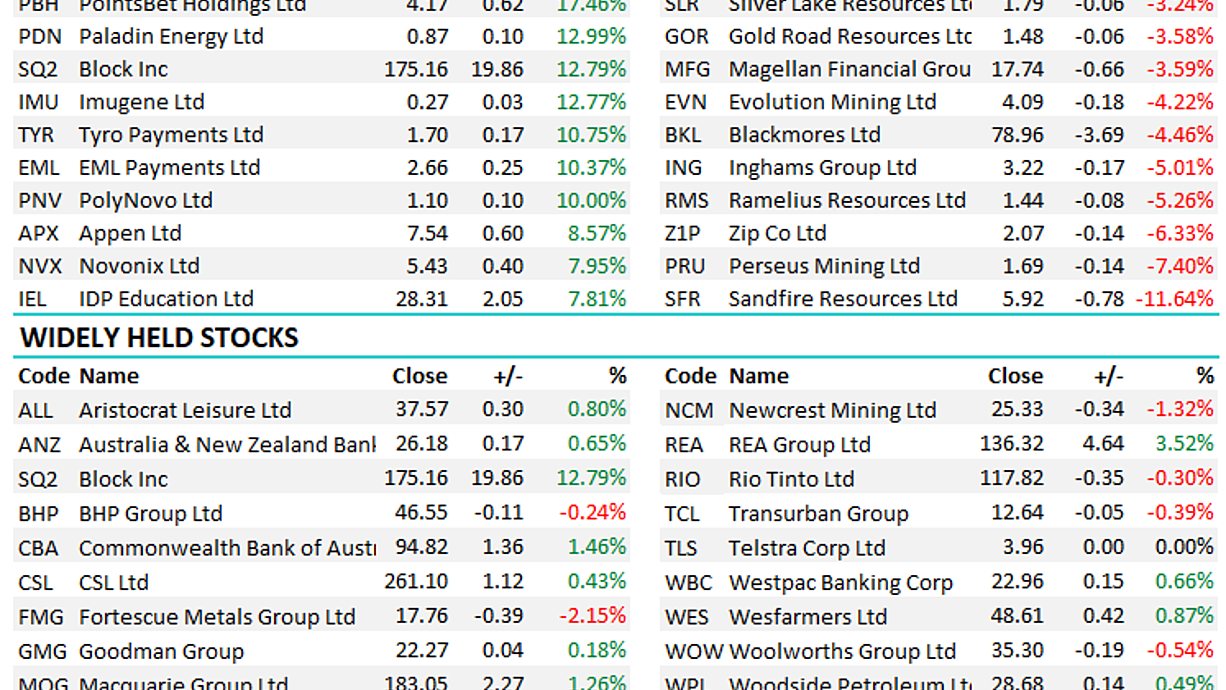Image resolution: width=1226 pixels, height=690 pixels.
Task: Select Inghams Group Ltd's -5.01% change
Action: (1178, 168)
